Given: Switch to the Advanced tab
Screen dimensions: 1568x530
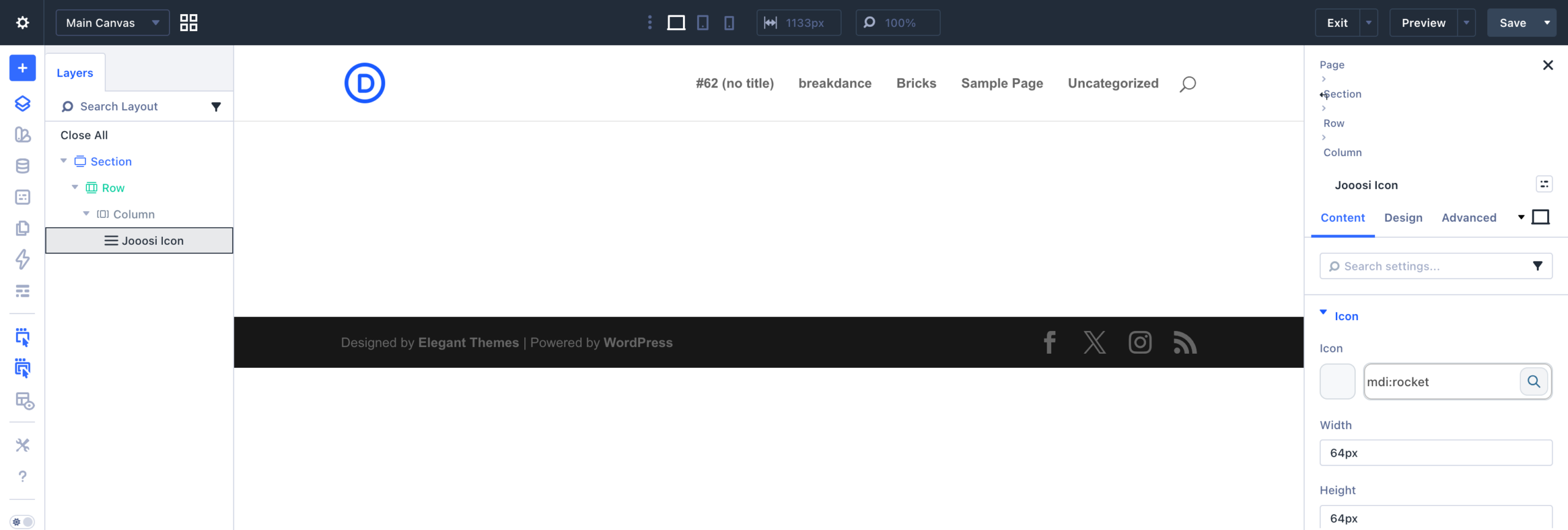Looking at the screenshot, I should coord(1469,218).
